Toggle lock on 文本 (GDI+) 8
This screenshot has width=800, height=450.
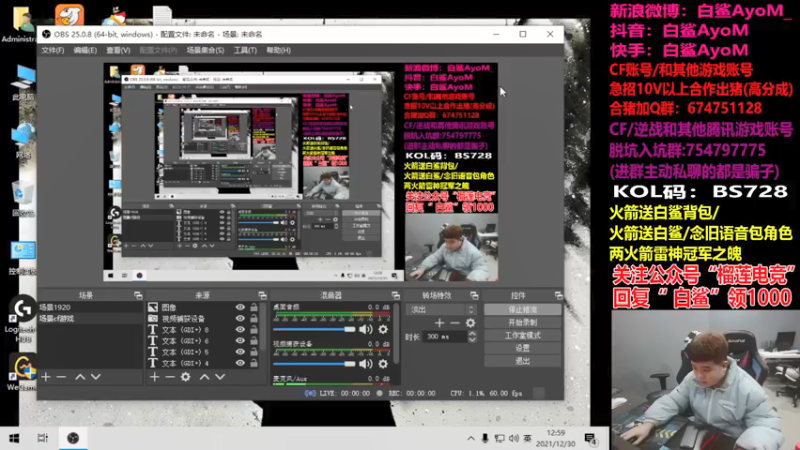pos(254,330)
